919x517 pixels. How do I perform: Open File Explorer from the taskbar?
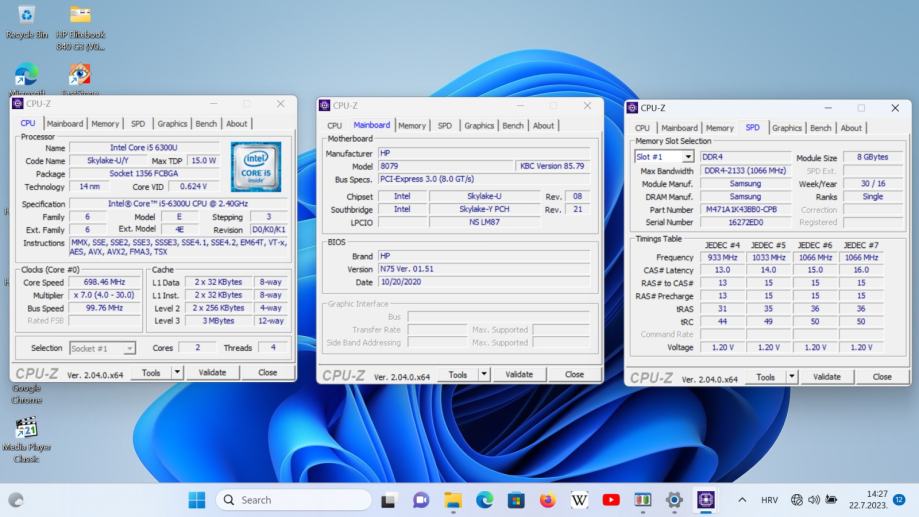click(x=453, y=500)
